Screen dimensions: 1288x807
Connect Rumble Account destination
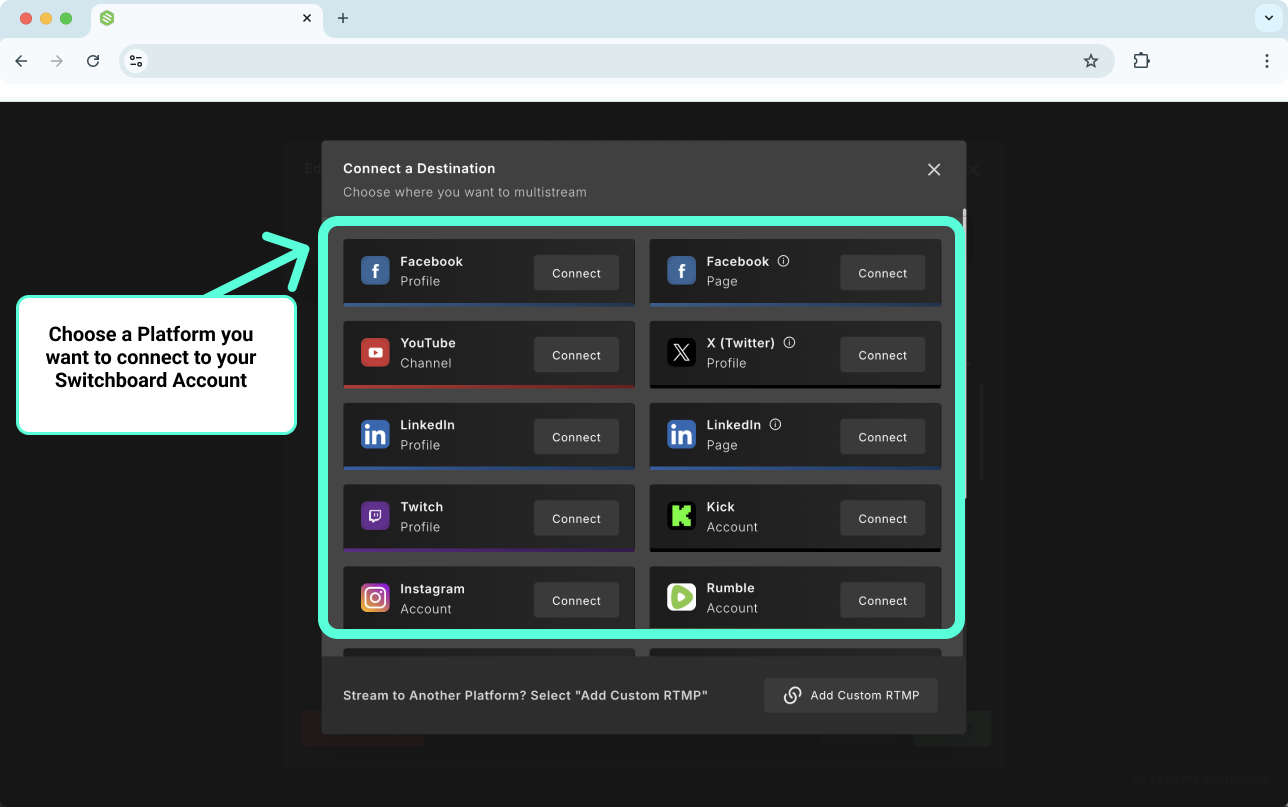tap(882, 601)
